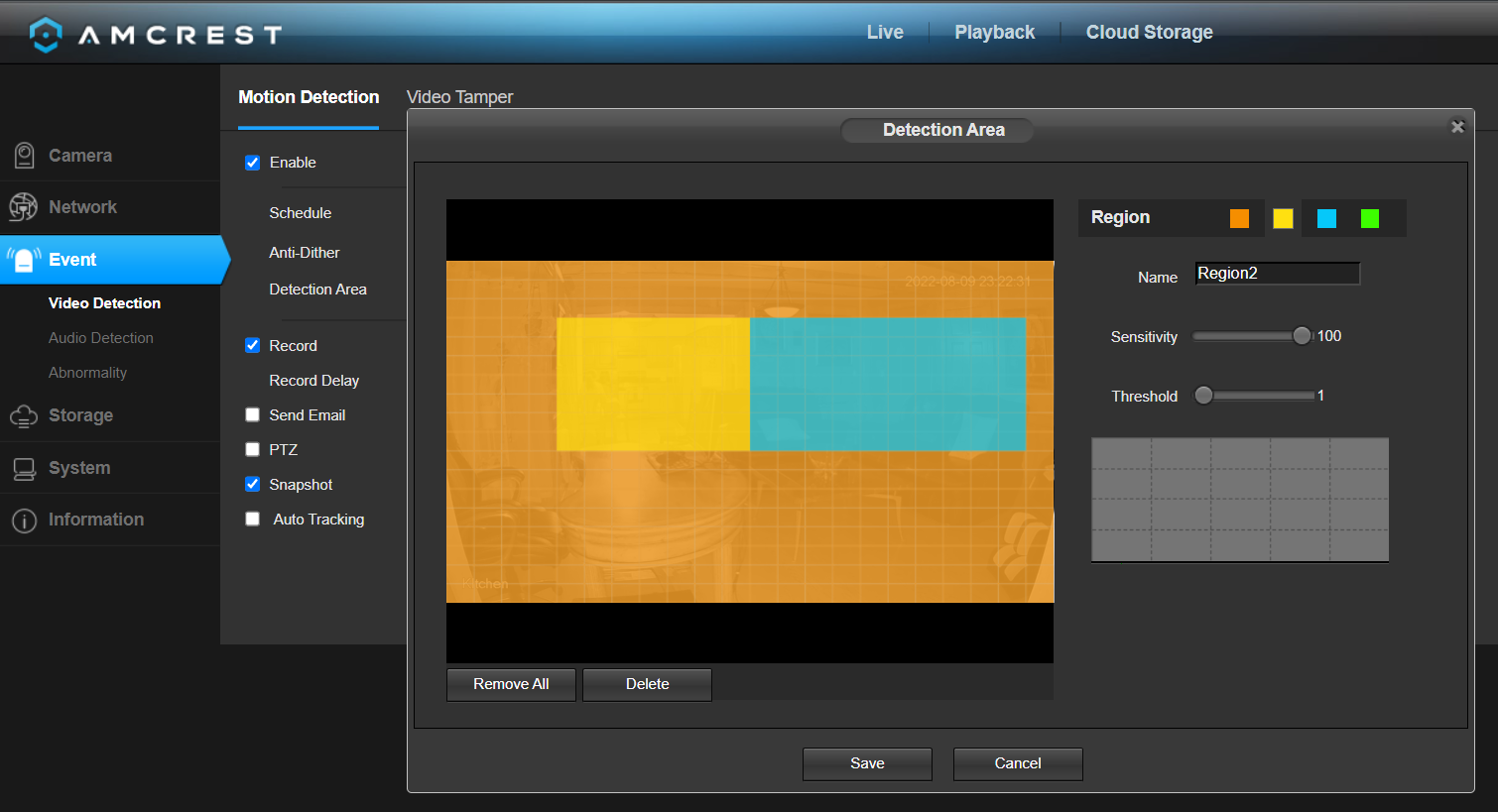
Task: Open the Playback page
Action: 994,33
